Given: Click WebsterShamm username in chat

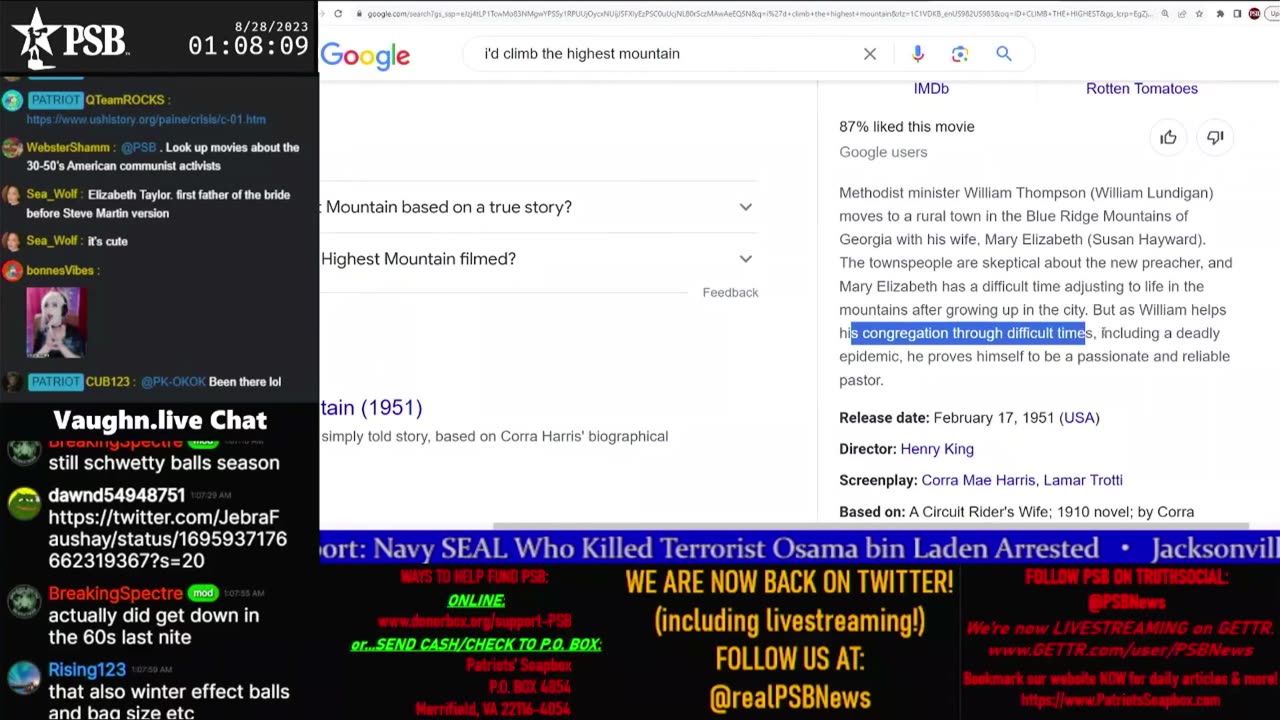Looking at the screenshot, I should pos(69,148).
